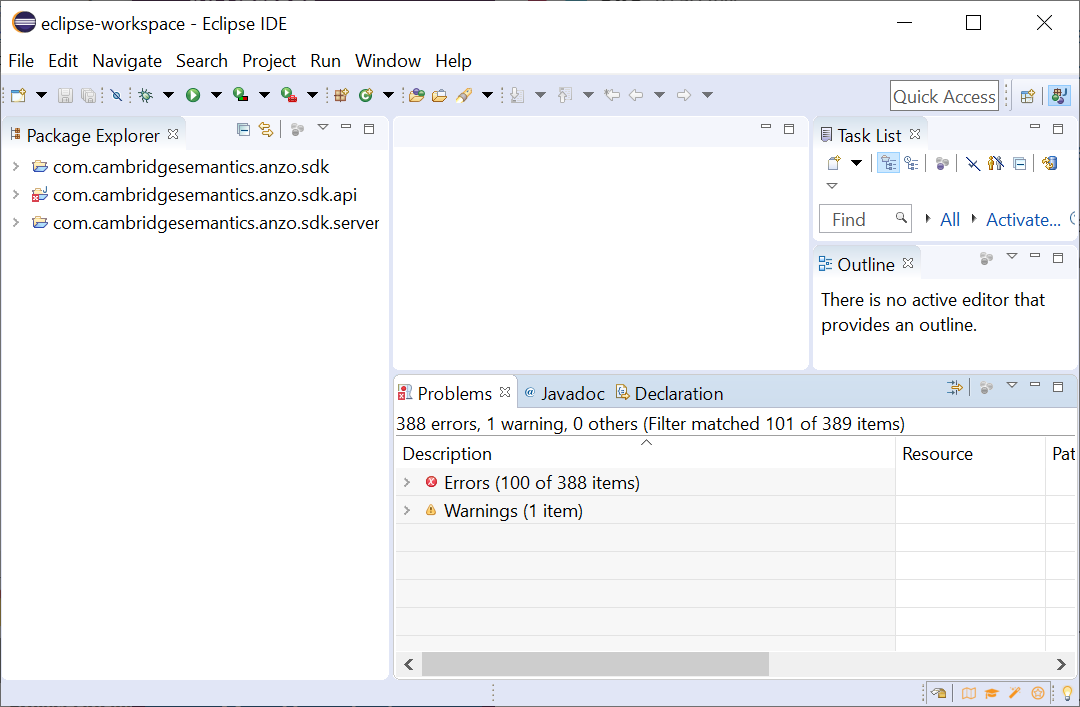The image size is (1080, 707).
Task: Click the Quick Access search field
Action: point(944,96)
